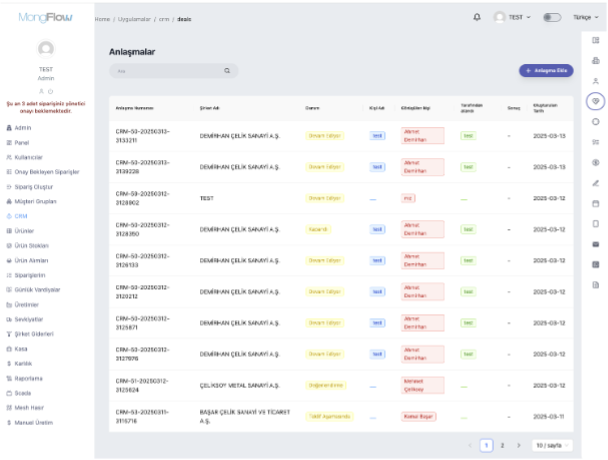
Task: Open Raporlama in the sidebar
Action: [28, 378]
